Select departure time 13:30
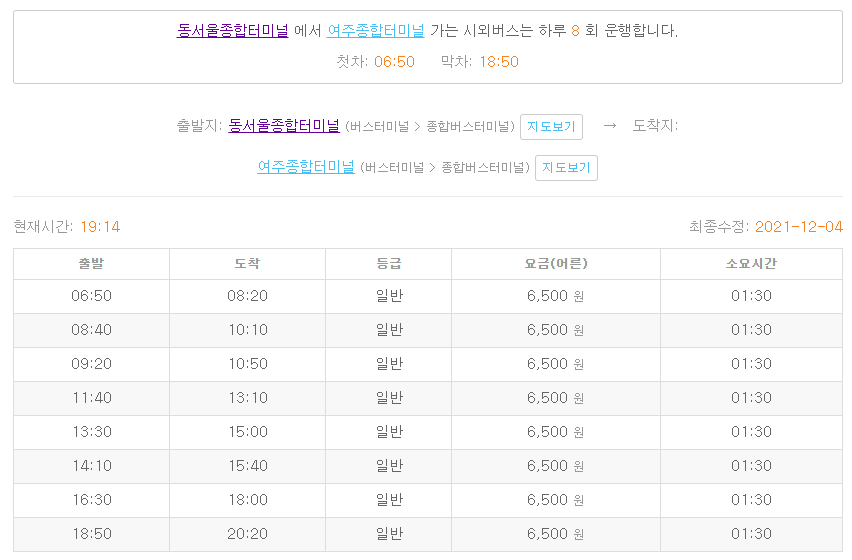Viewport: 852px width, 560px height. (x=92, y=432)
